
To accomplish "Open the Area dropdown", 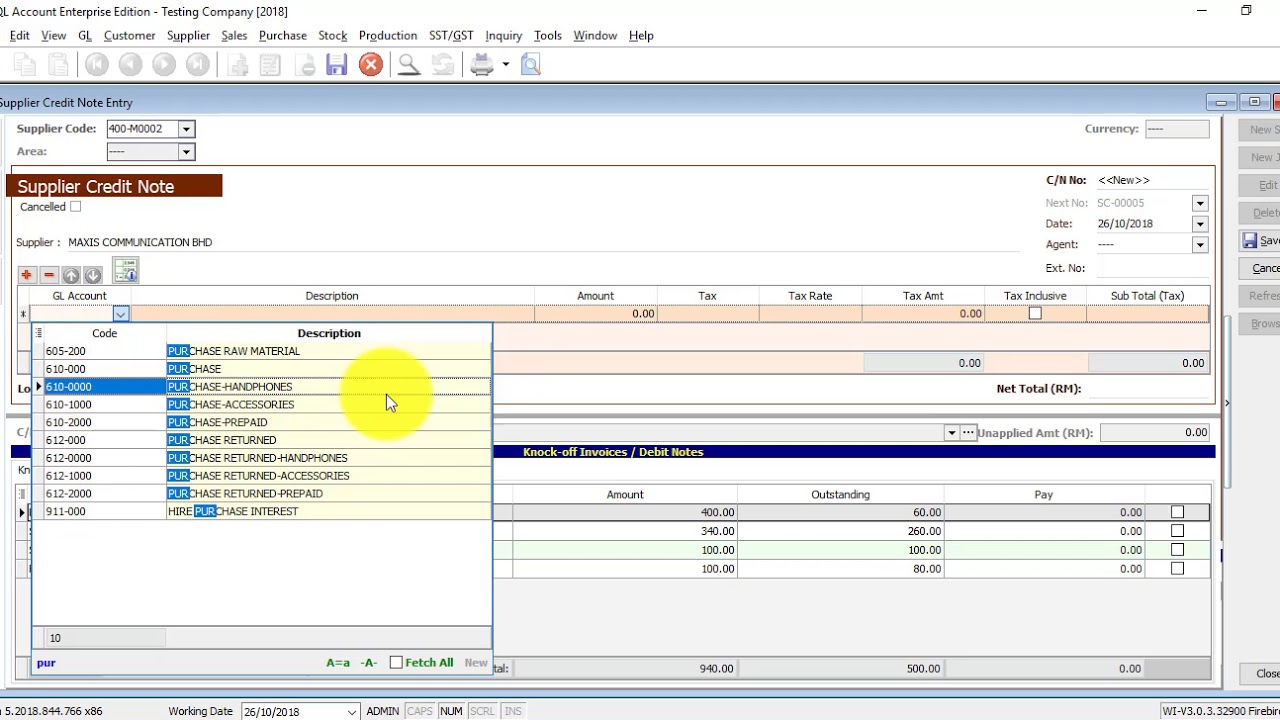I will point(186,152).
